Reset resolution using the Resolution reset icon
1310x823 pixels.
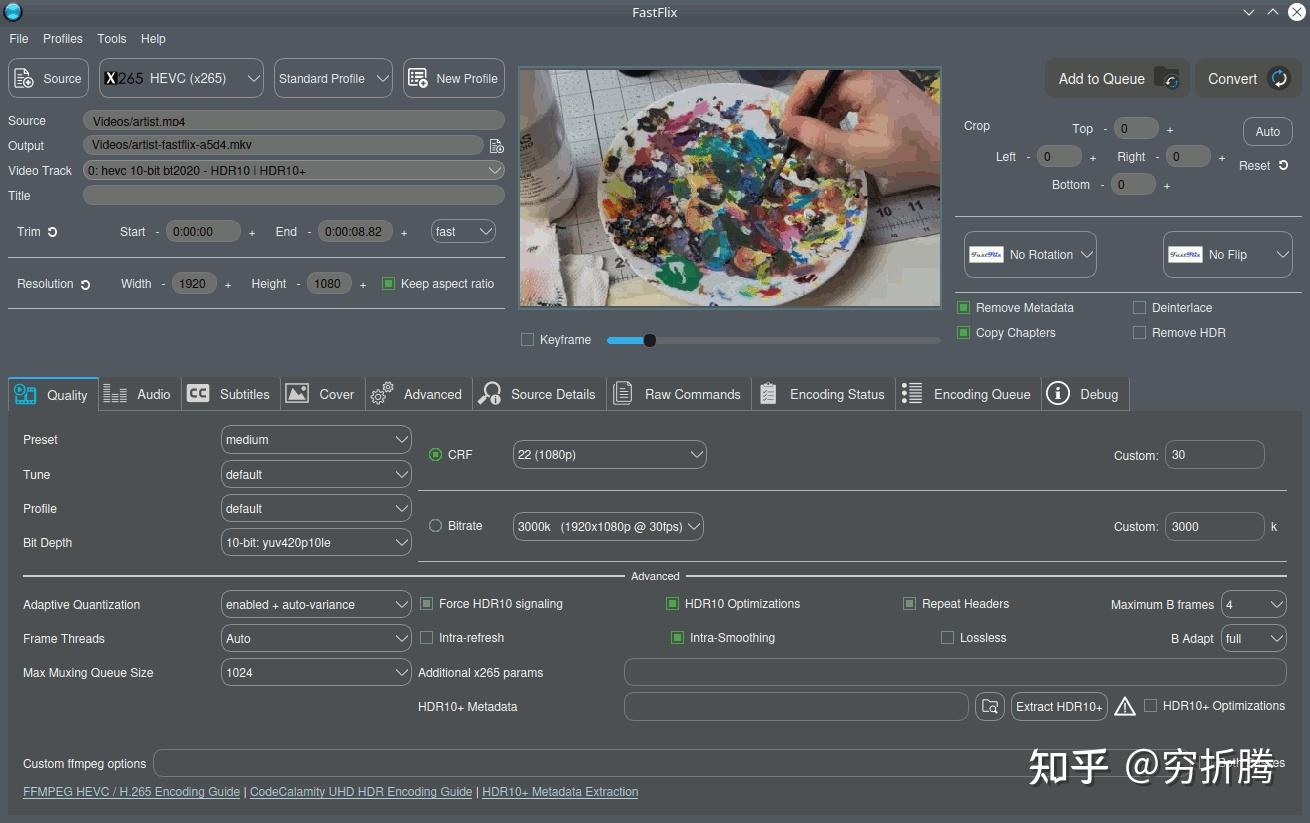coord(86,285)
